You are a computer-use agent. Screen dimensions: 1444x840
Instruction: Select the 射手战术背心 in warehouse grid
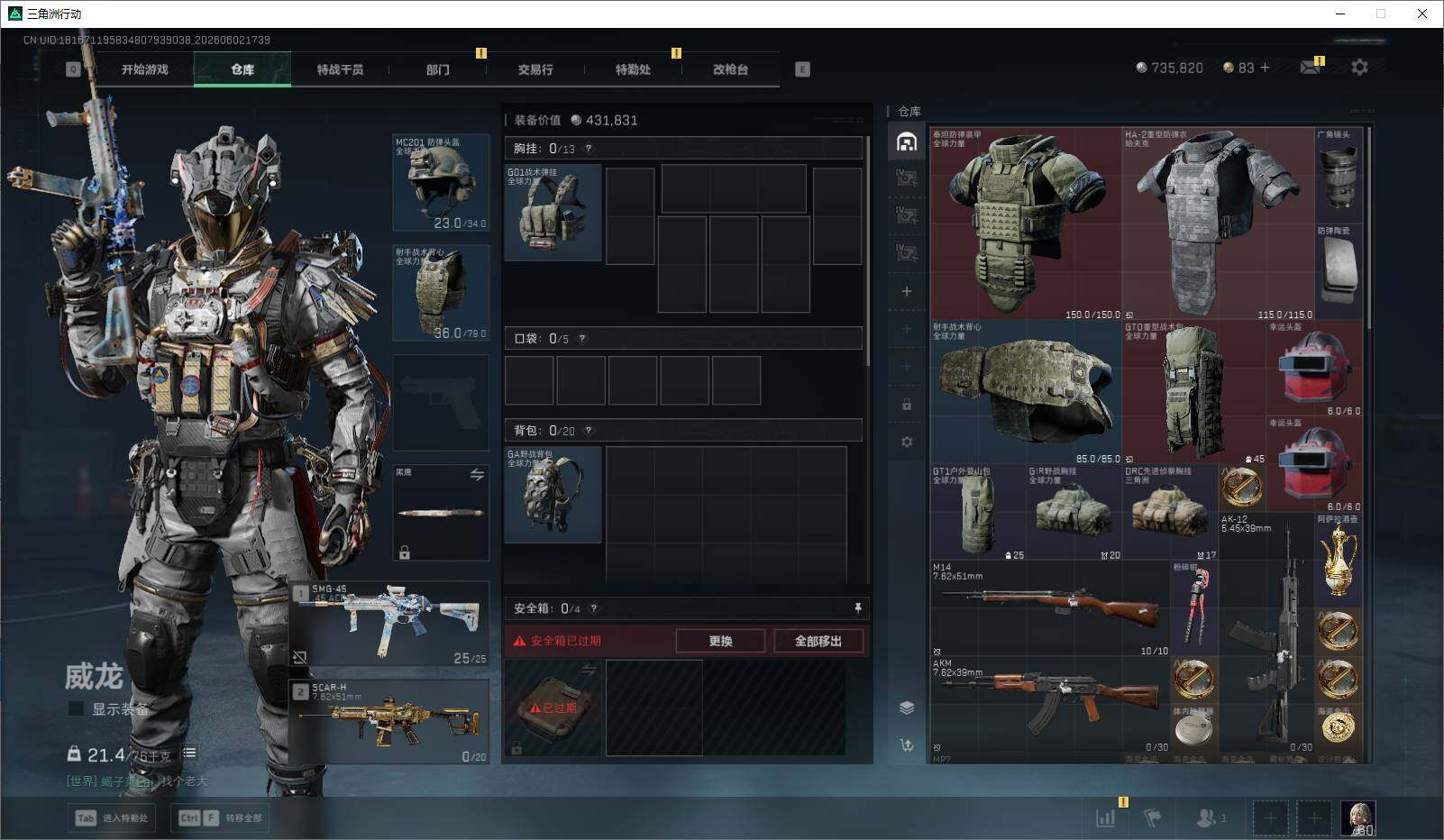pos(1026,393)
